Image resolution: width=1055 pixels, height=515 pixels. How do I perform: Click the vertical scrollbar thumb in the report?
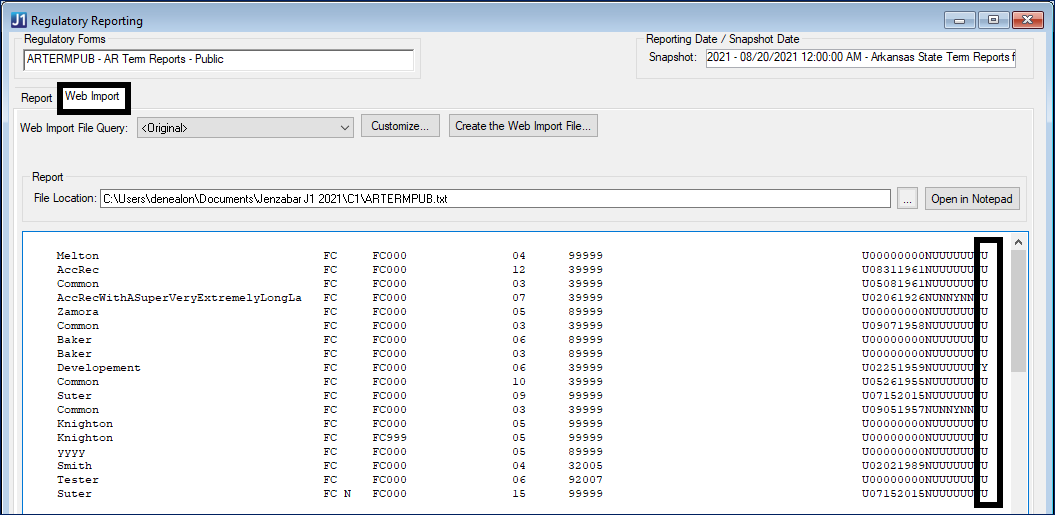pyautogui.click(x=1018, y=310)
